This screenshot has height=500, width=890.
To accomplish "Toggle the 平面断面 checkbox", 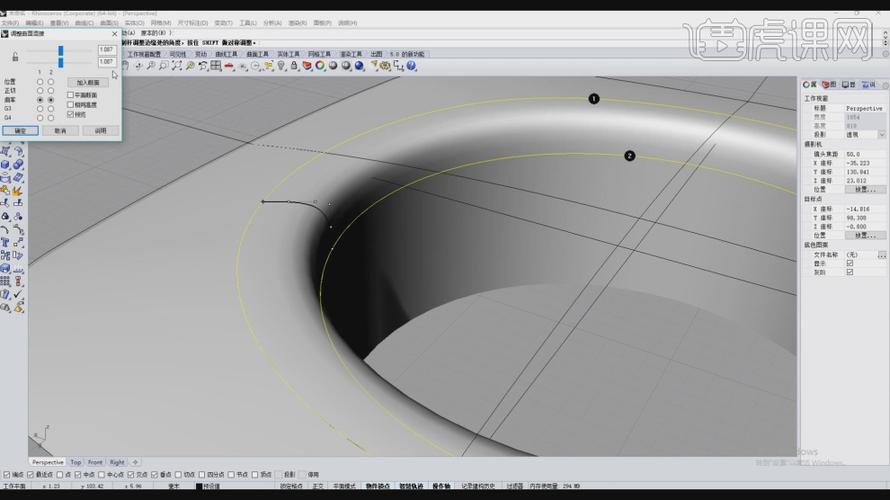I will pos(70,95).
